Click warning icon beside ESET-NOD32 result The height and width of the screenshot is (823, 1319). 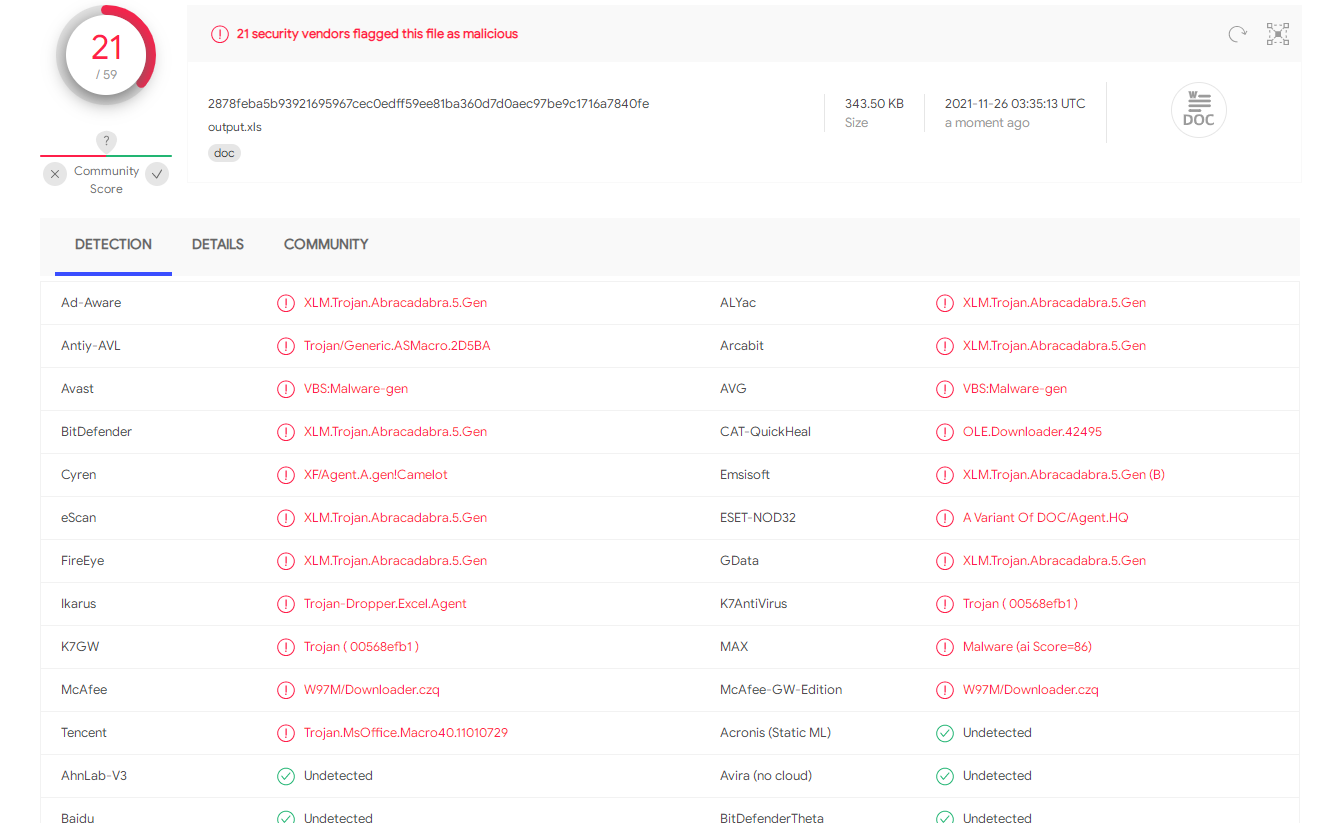[x=944, y=518]
